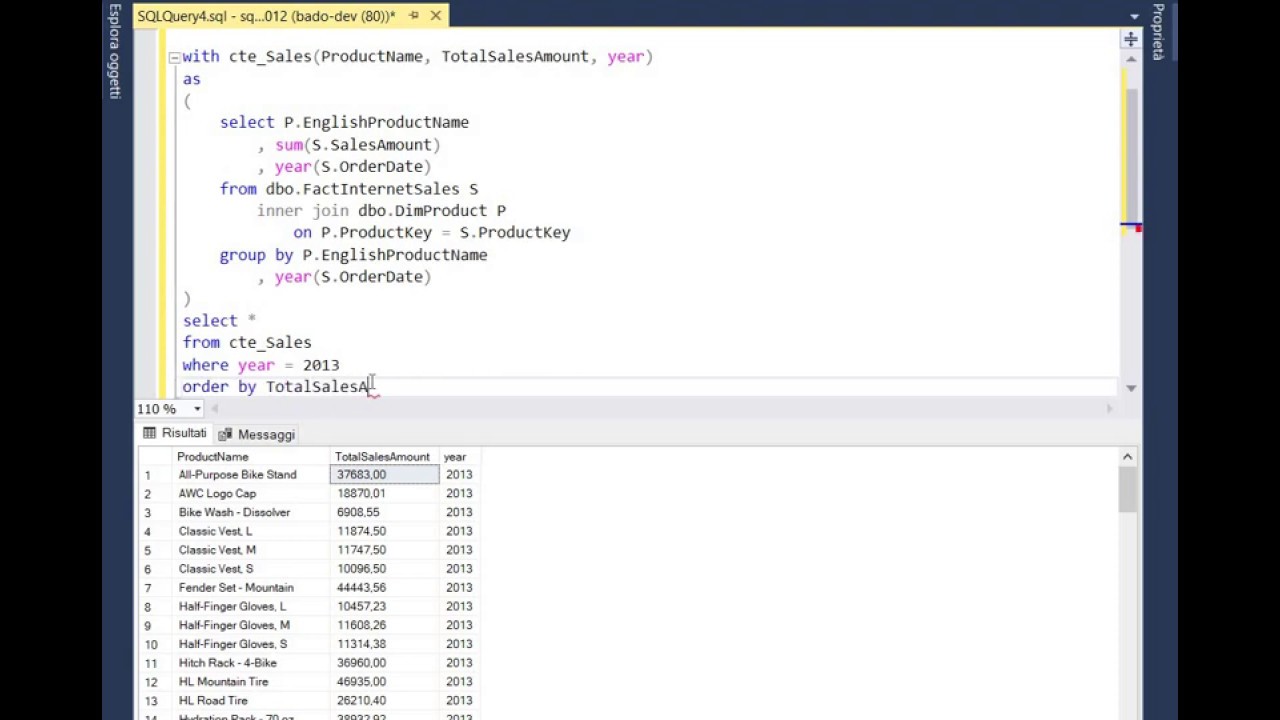1280x720 pixels.
Task: Click 'order by TotalSalesA' line in editor
Action: click(x=276, y=387)
